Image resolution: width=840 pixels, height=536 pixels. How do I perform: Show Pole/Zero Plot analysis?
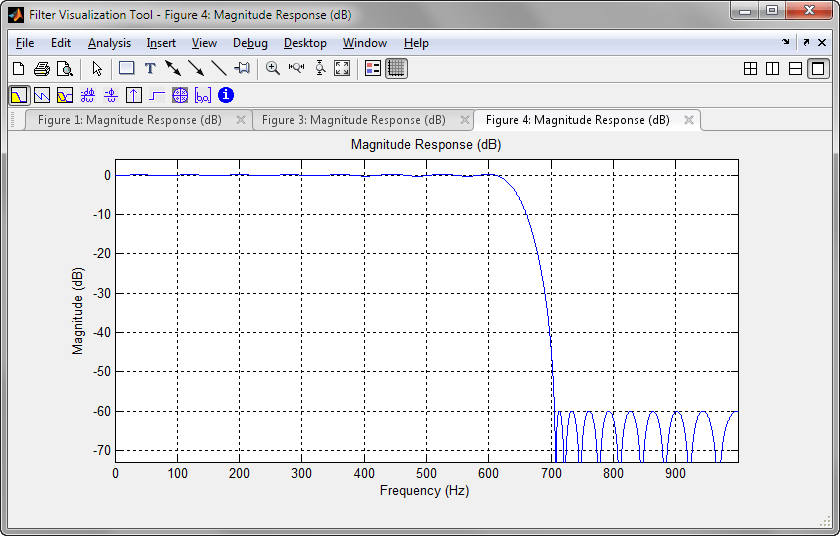point(180,95)
